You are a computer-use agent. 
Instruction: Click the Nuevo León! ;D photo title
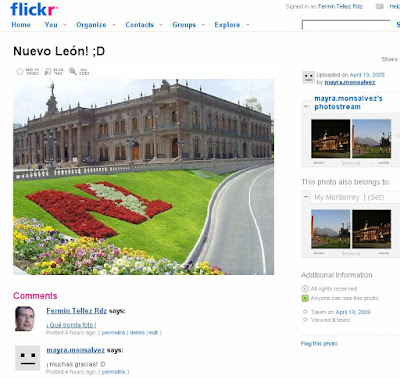(x=59, y=51)
